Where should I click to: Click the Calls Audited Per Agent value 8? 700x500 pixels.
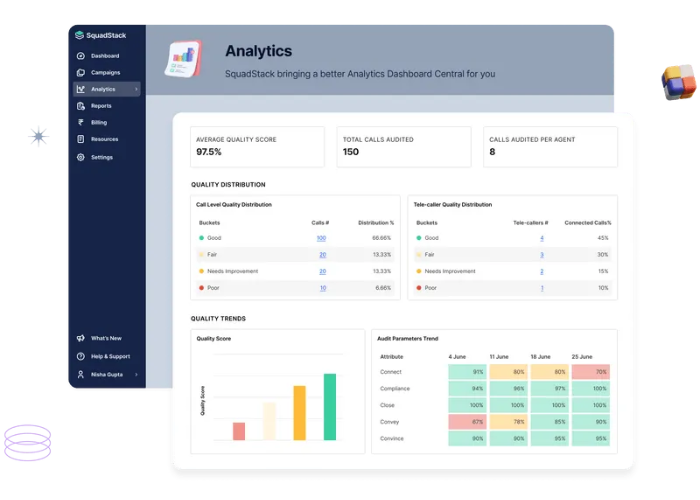(492, 152)
